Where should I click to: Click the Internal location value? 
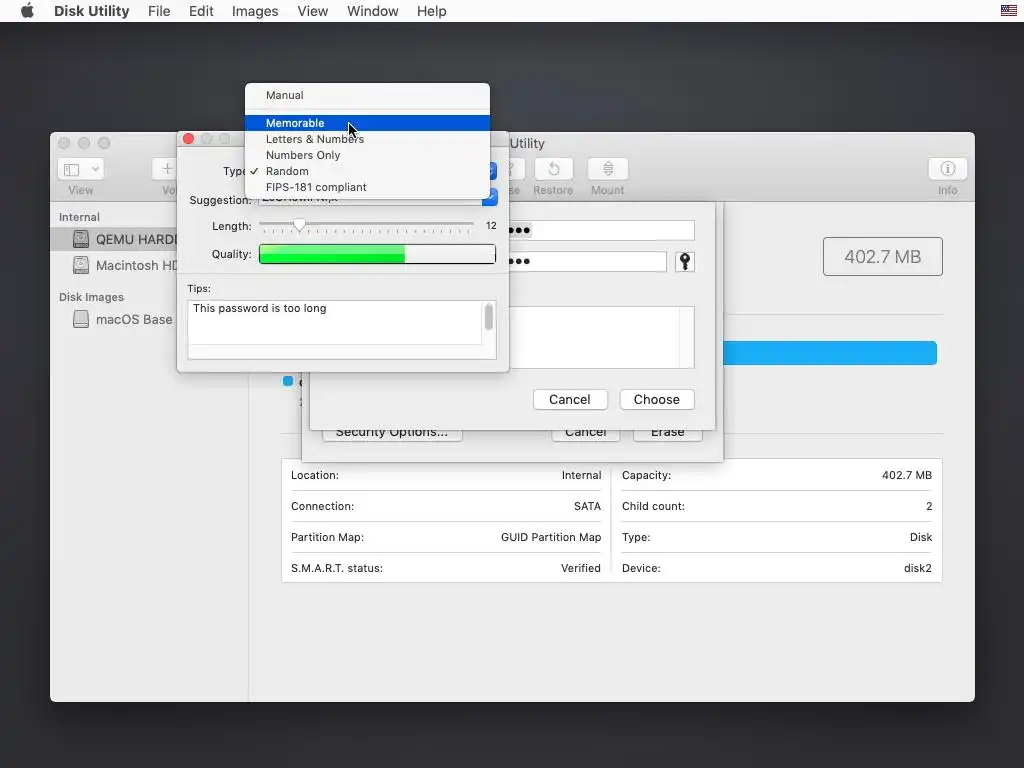pos(581,475)
